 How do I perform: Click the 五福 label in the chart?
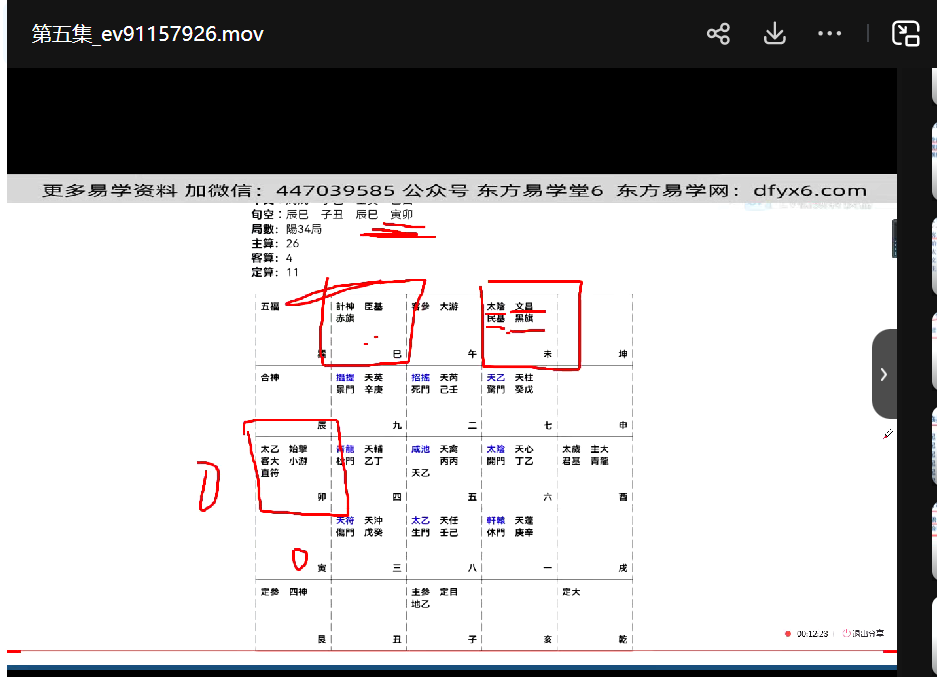pos(270,306)
